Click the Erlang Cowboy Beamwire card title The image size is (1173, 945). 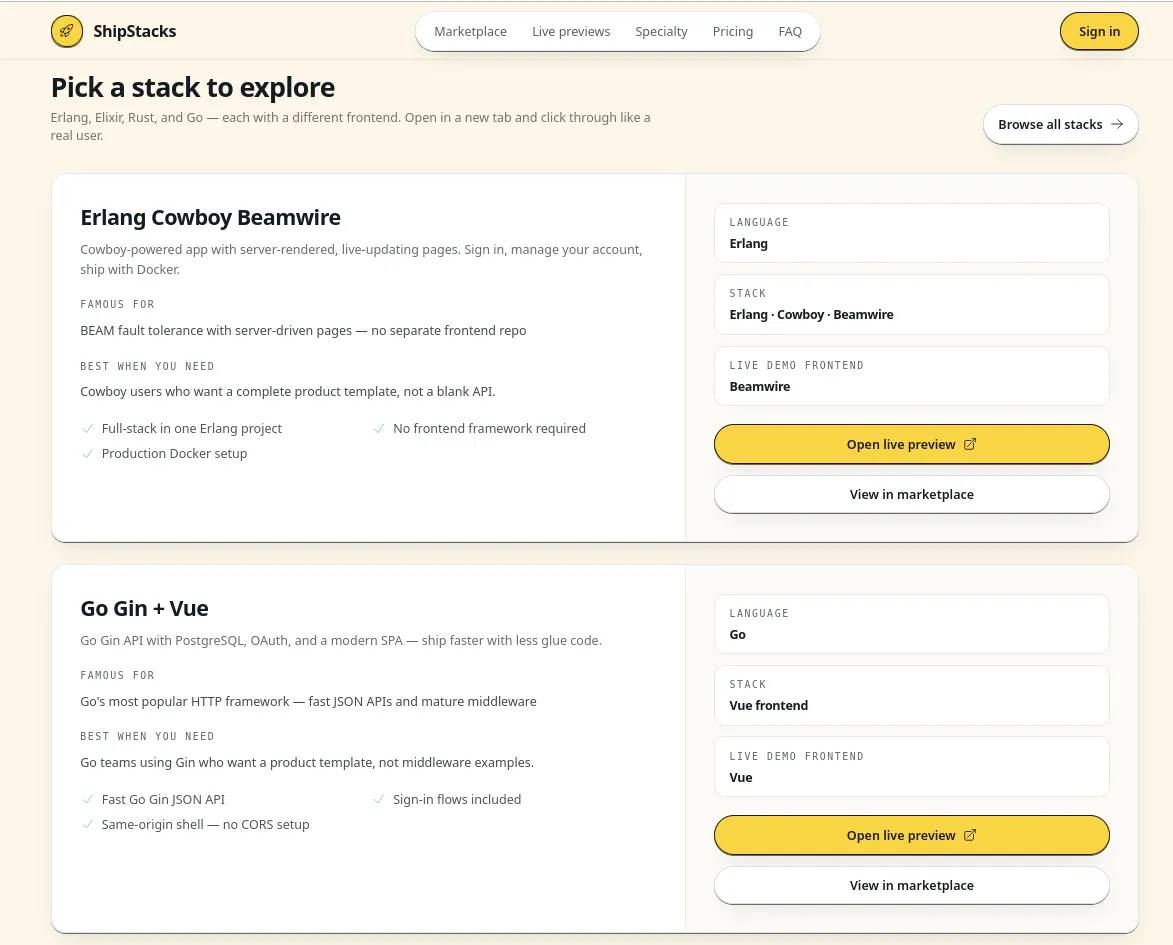tap(210, 218)
